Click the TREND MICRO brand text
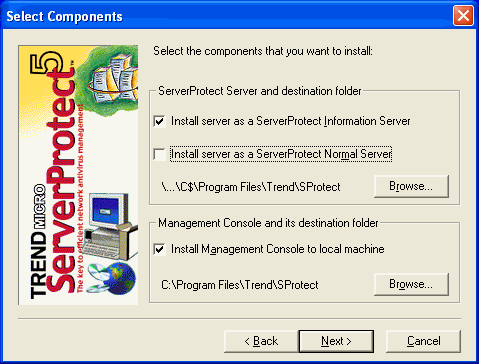The image size is (479, 364). [x=38, y=242]
